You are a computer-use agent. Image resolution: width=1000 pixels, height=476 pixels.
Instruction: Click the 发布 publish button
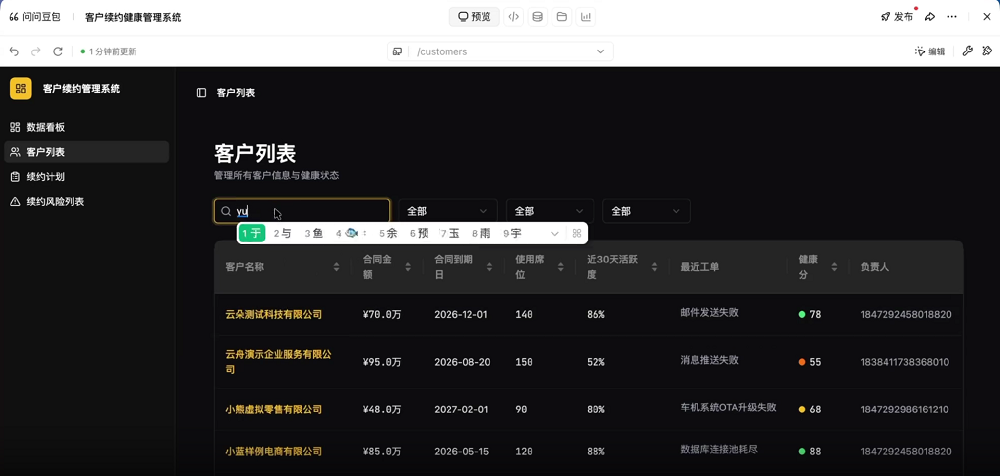coord(897,17)
